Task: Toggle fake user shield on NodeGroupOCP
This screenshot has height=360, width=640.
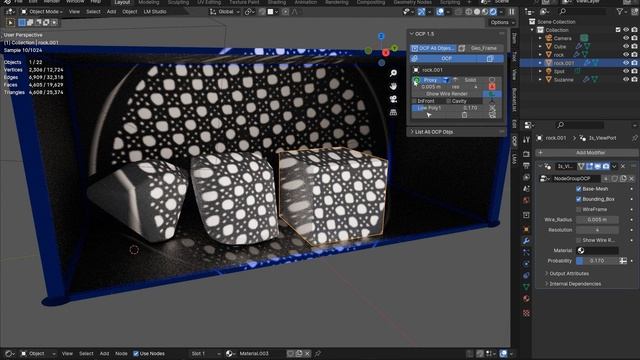Action: [615, 178]
